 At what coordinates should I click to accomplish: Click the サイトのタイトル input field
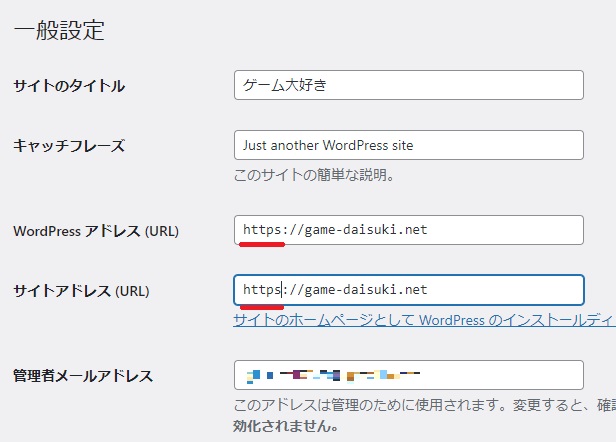click(409, 85)
